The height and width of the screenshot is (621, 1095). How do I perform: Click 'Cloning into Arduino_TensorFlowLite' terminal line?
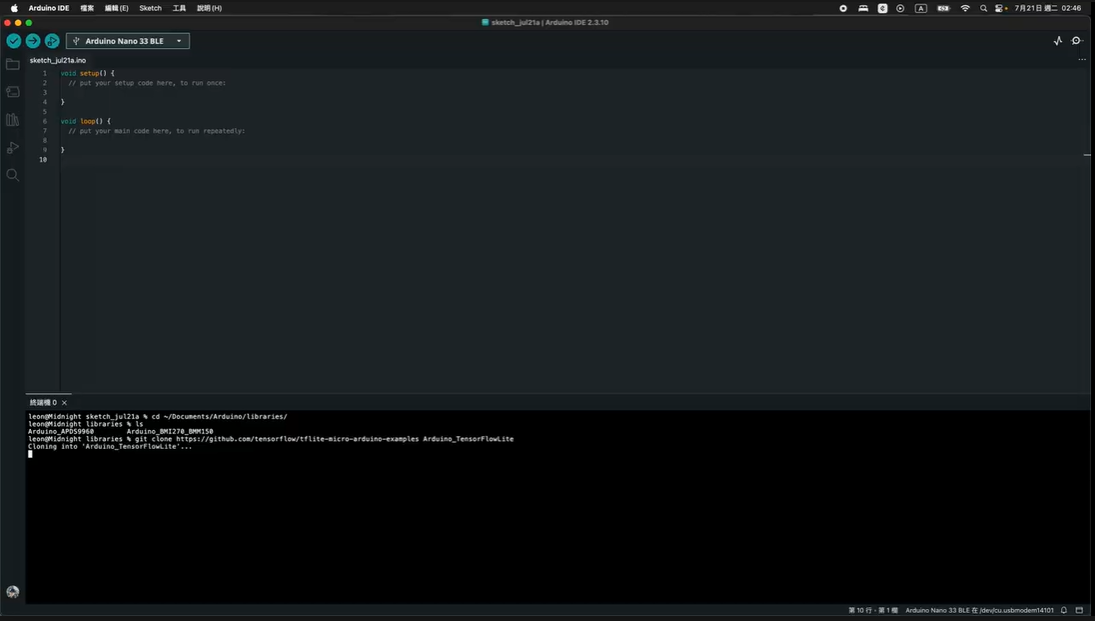click(x=110, y=446)
